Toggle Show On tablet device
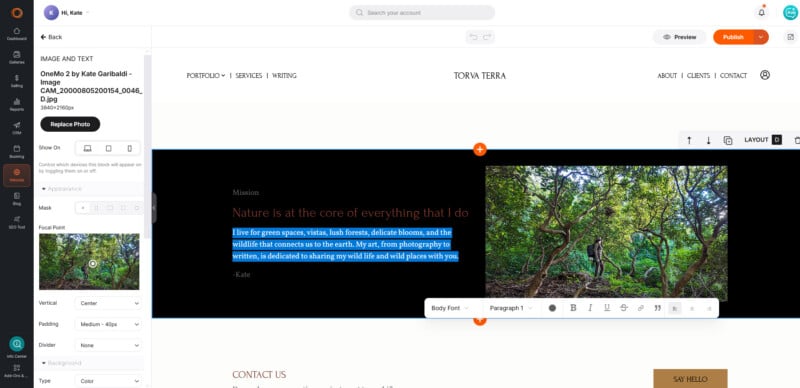The width and height of the screenshot is (800, 388). click(x=108, y=148)
